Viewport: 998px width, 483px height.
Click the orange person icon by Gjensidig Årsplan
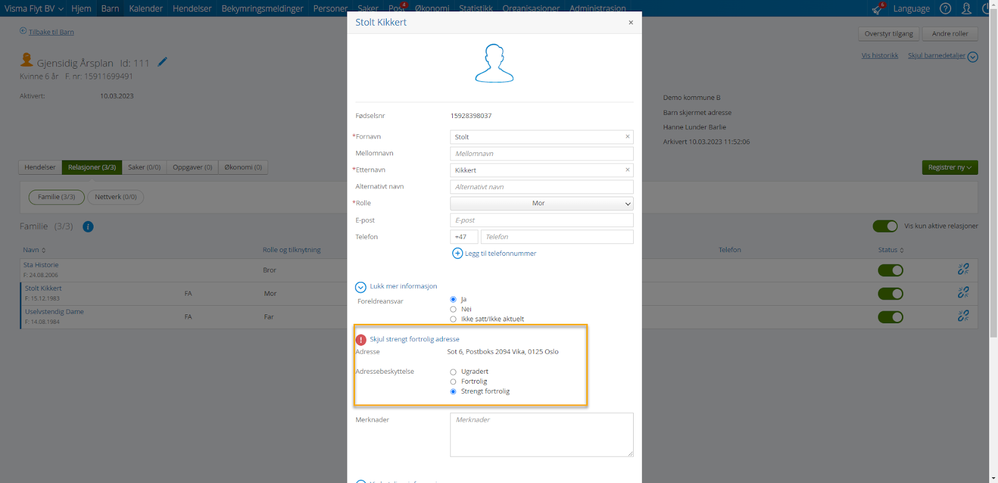[x=27, y=60]
